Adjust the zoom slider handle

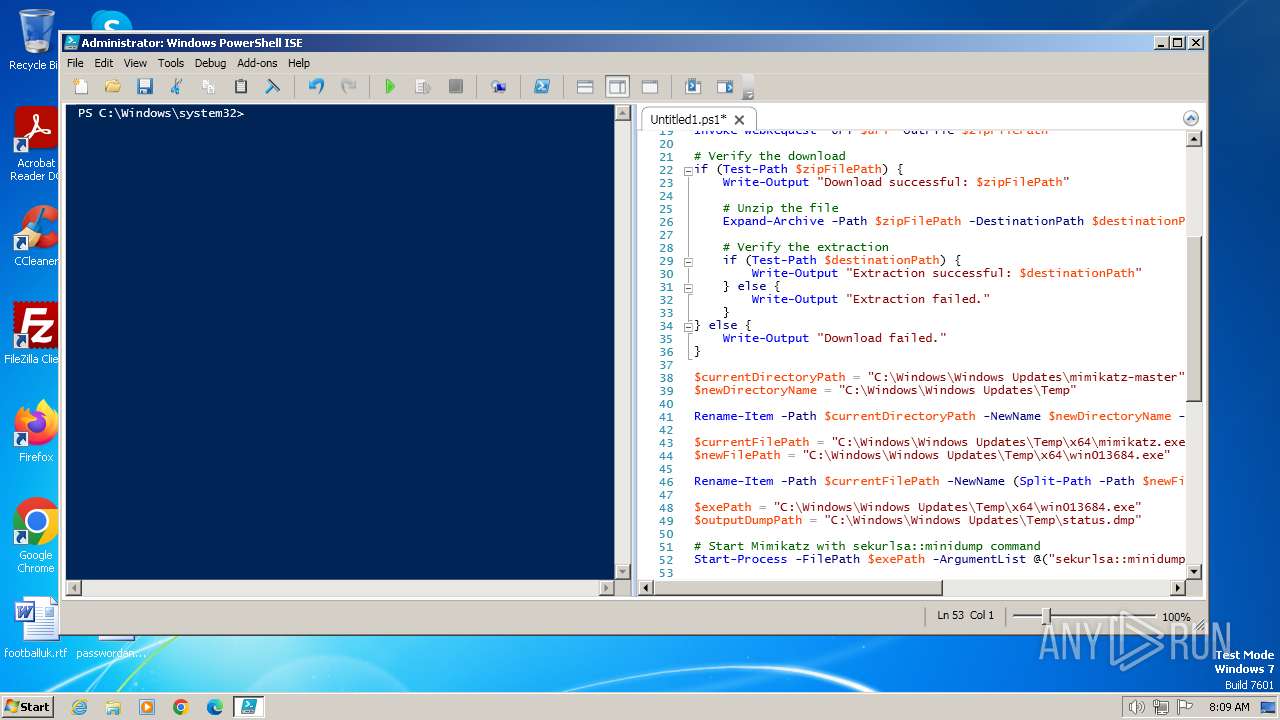(x=1046, y=616)
